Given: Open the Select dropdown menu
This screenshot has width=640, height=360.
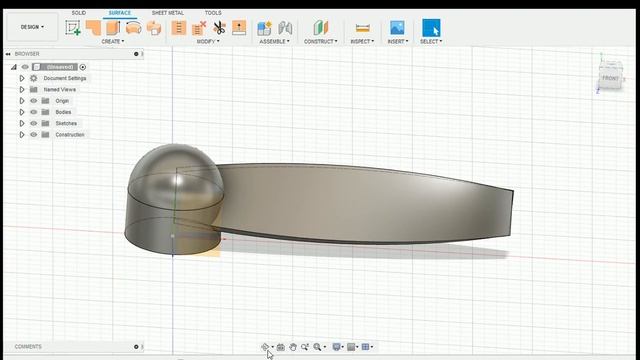Looking at the screenshot, I should point(431,41).
